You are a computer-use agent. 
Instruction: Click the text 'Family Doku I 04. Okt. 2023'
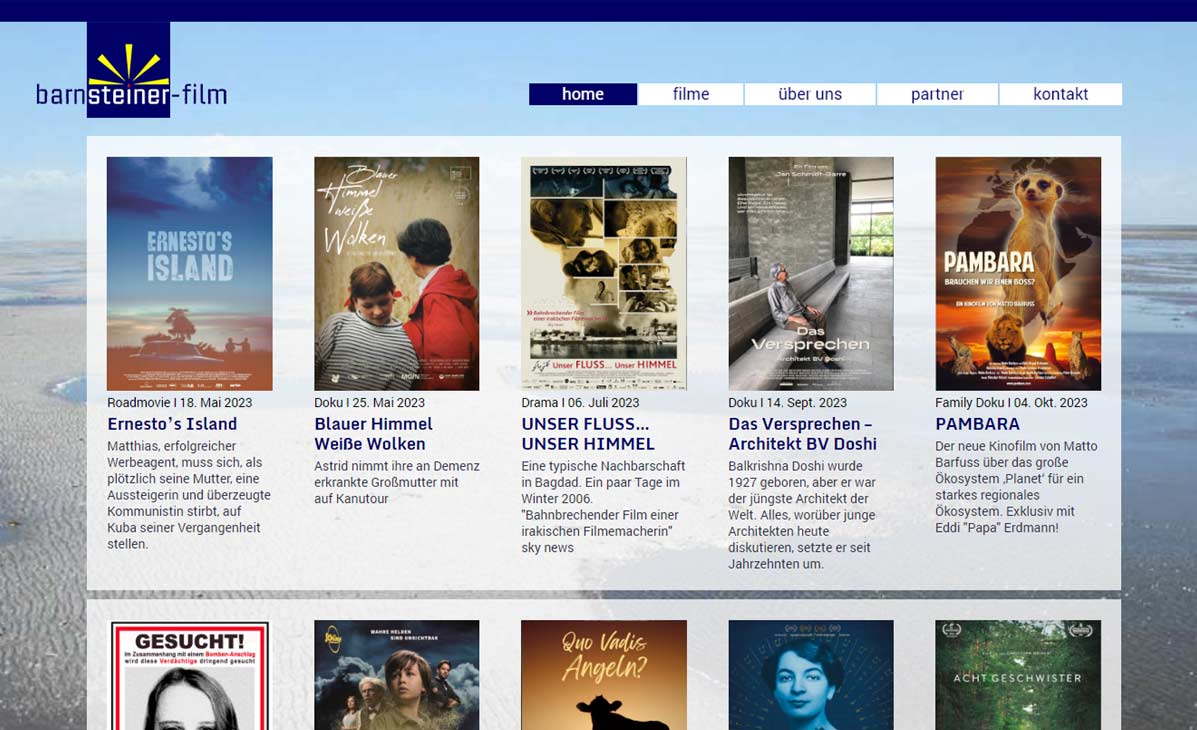pyautogui.click(x=1011, y=402)
